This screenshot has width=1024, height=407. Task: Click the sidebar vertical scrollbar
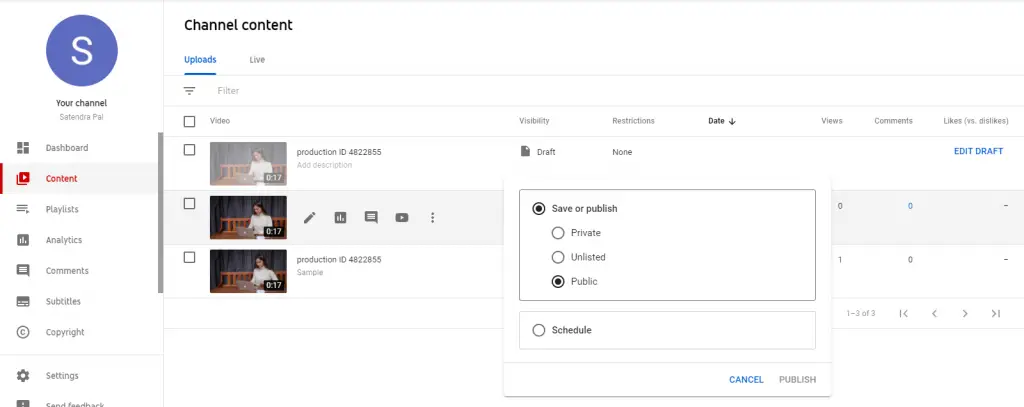(161, 212)
